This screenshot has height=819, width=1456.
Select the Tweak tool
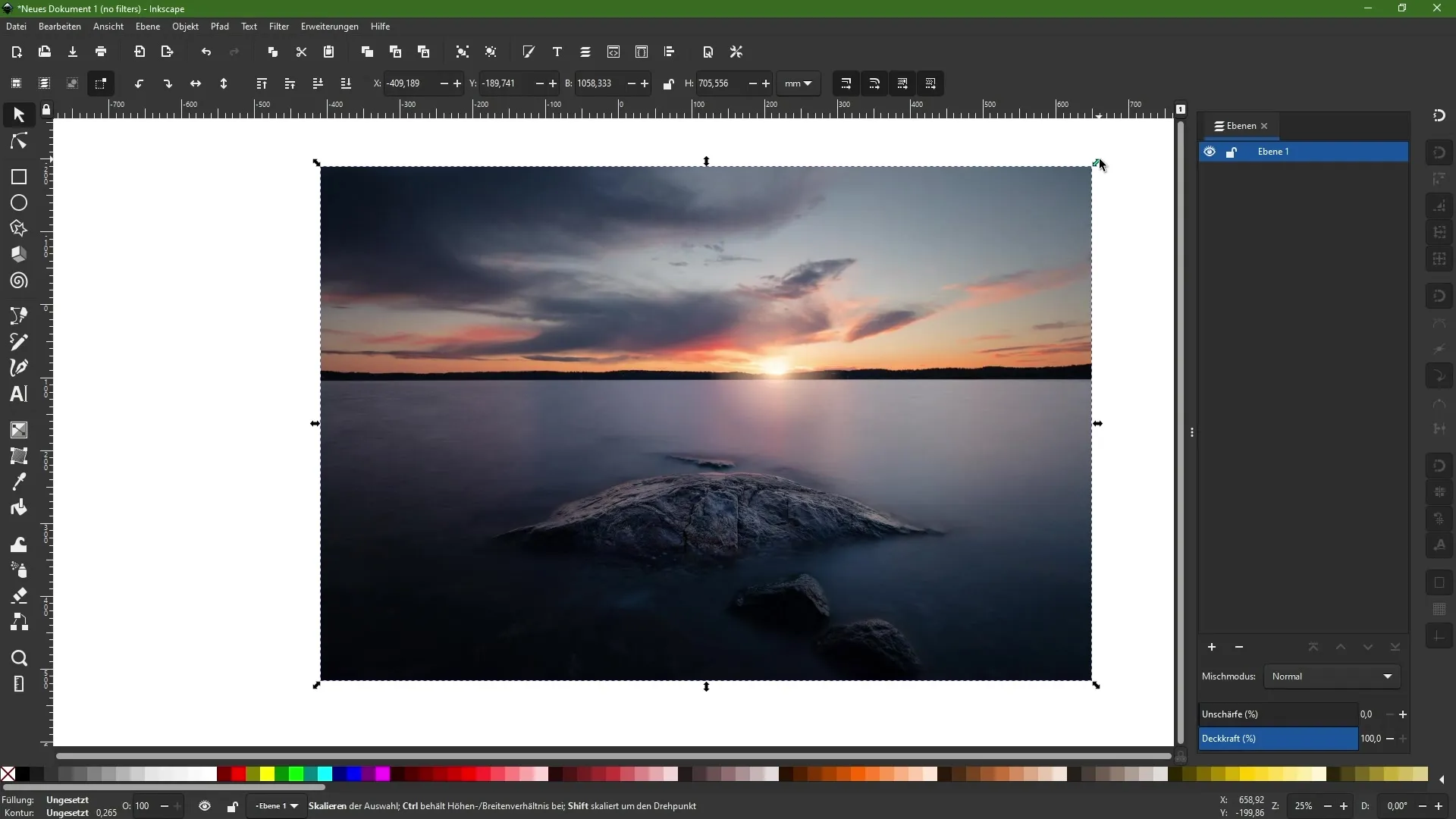pyautogui.click(x=18, y=544)
